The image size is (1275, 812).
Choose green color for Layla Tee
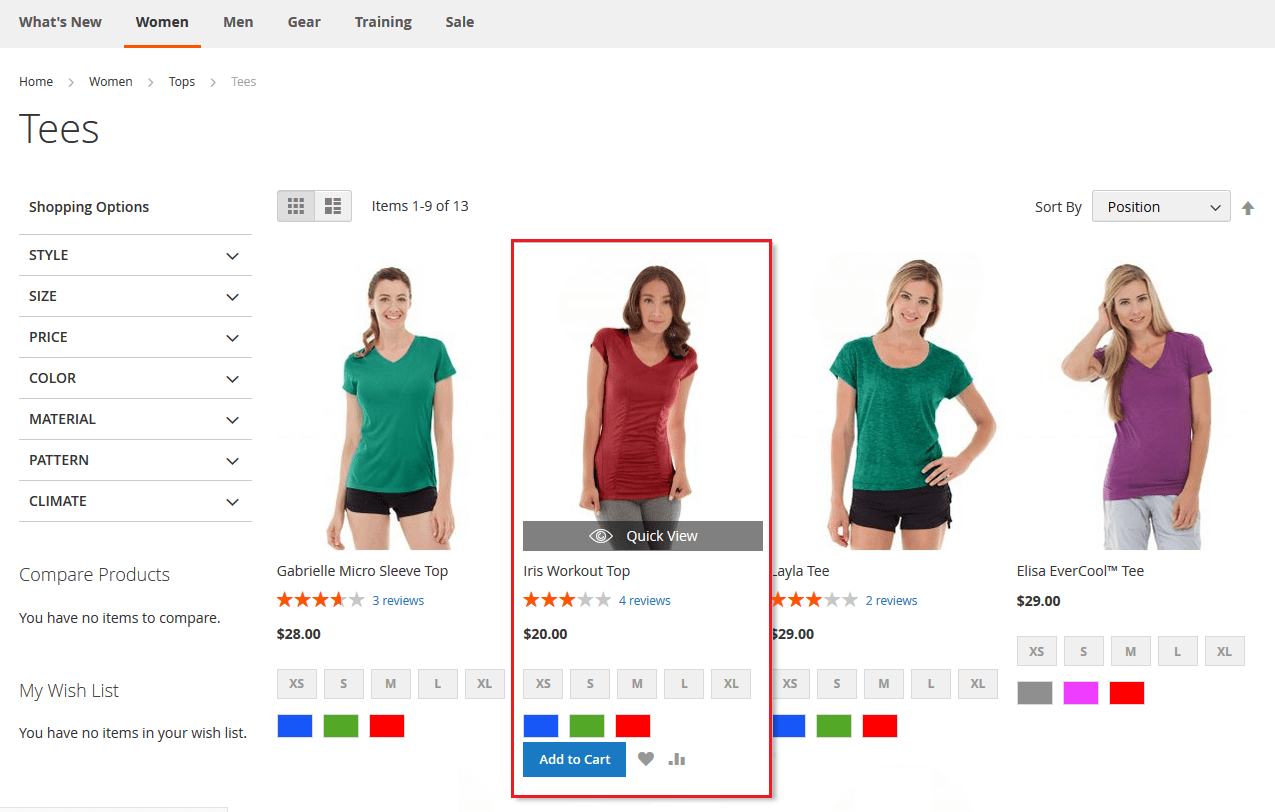[x=833, y=726]
